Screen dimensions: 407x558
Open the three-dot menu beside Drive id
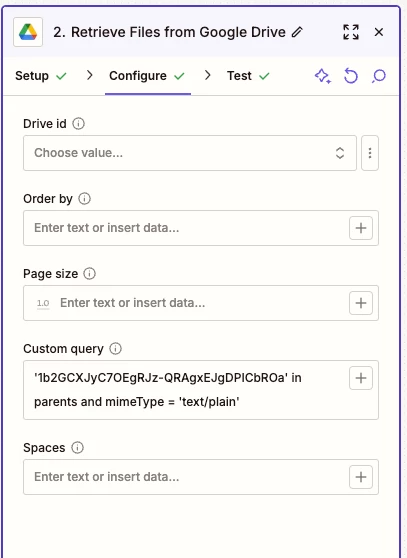pos(370,153)
